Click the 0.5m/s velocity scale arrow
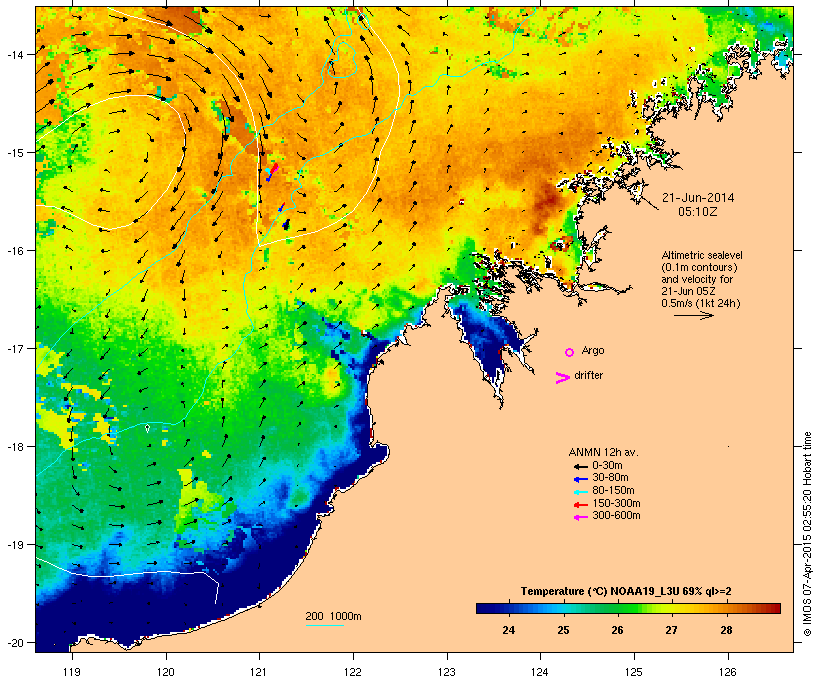This screenshot has height=680, width=820. [x=693, y=315]
